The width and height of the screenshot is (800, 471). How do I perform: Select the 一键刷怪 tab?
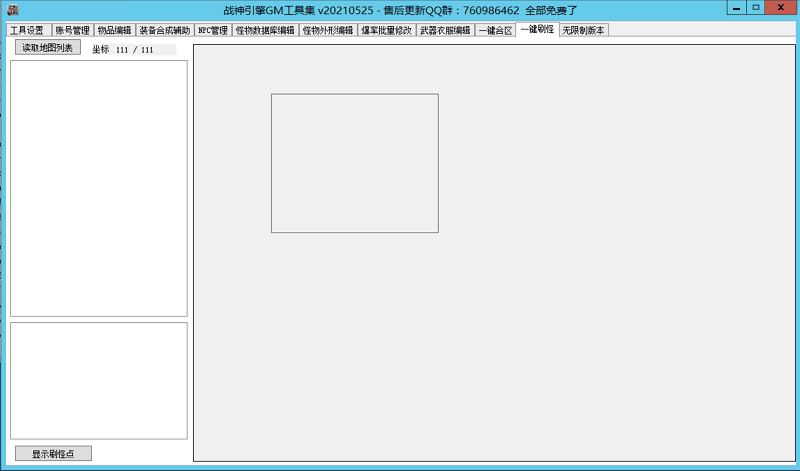click(x=537, y=29)
